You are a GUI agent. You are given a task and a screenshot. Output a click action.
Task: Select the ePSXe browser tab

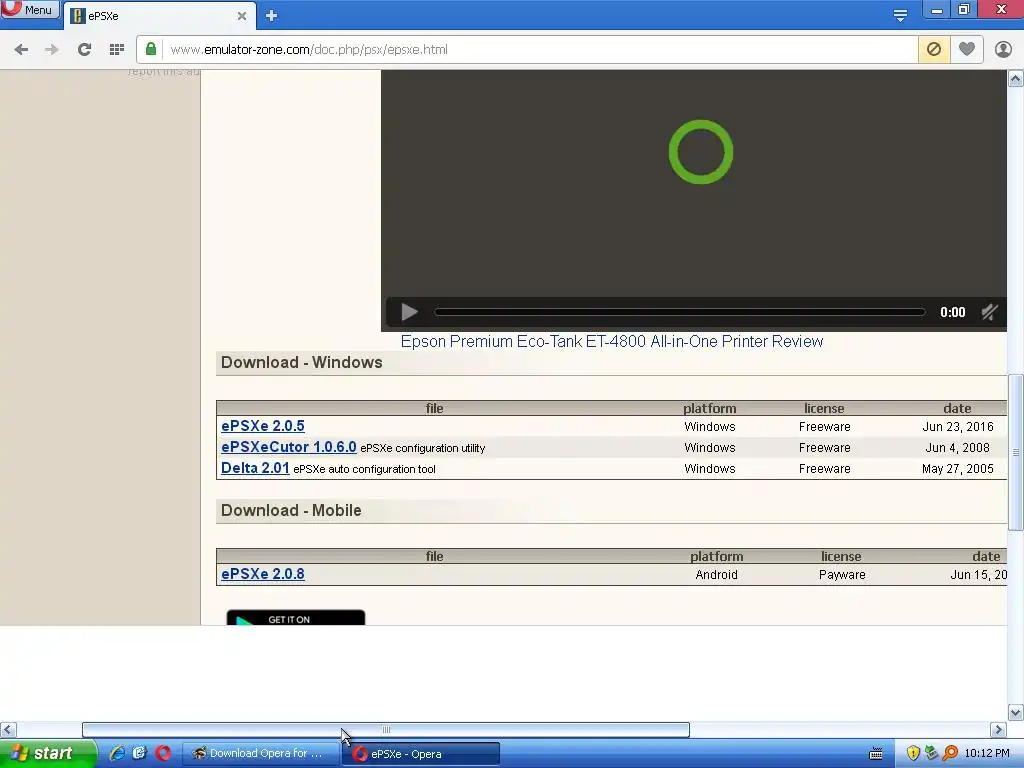pos(159,16)
